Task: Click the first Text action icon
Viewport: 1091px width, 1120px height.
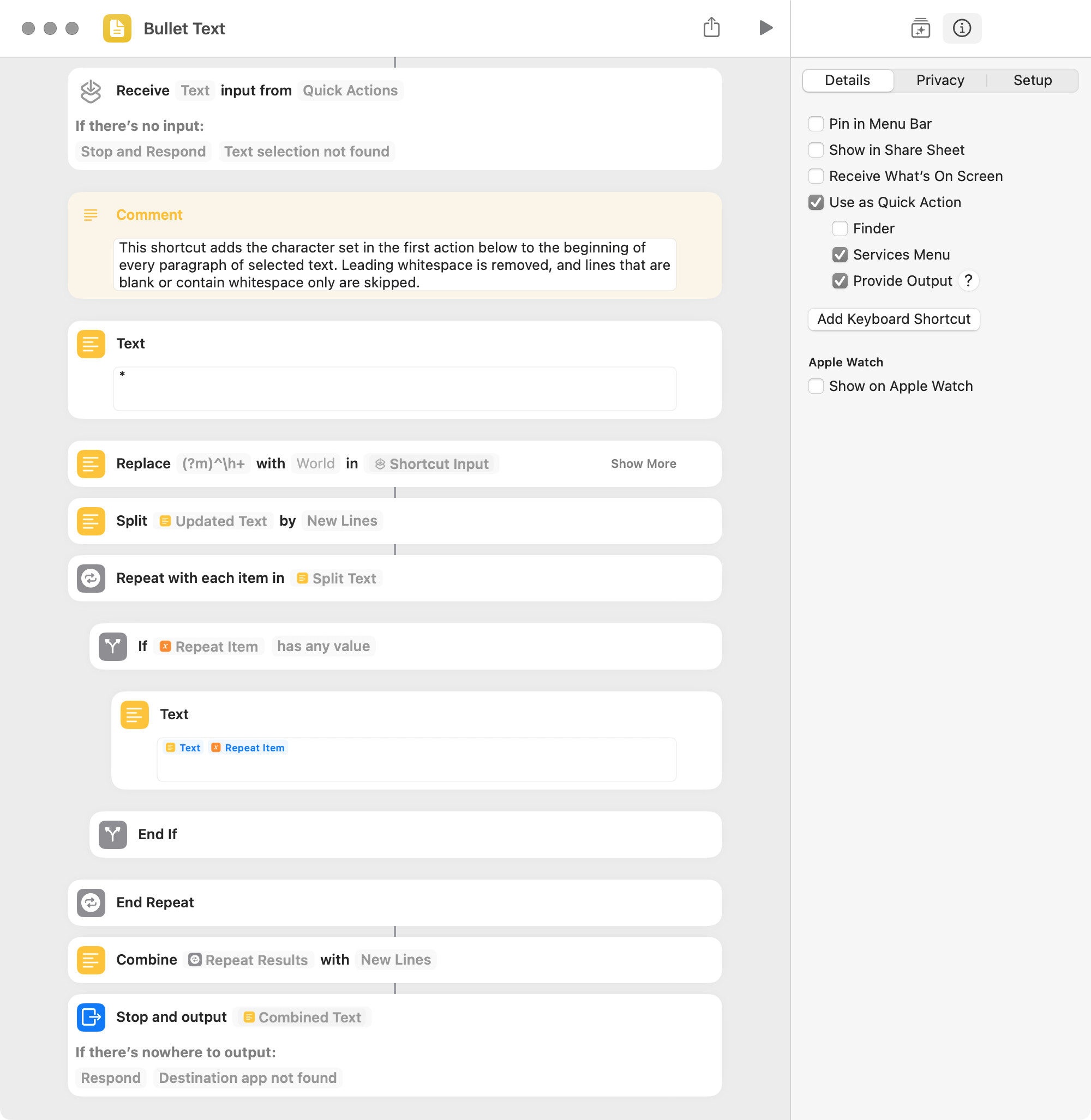Action: (91, 344)
